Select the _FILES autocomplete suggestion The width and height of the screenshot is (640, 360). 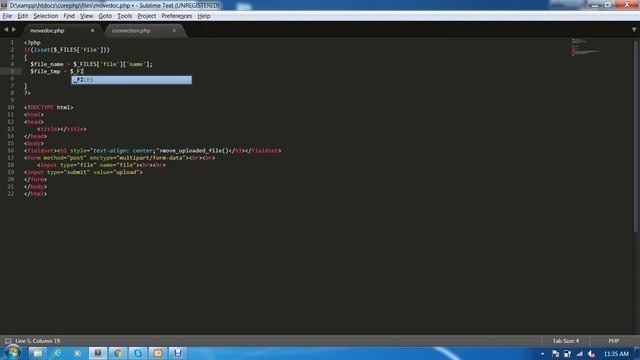[x=131, y=80]
